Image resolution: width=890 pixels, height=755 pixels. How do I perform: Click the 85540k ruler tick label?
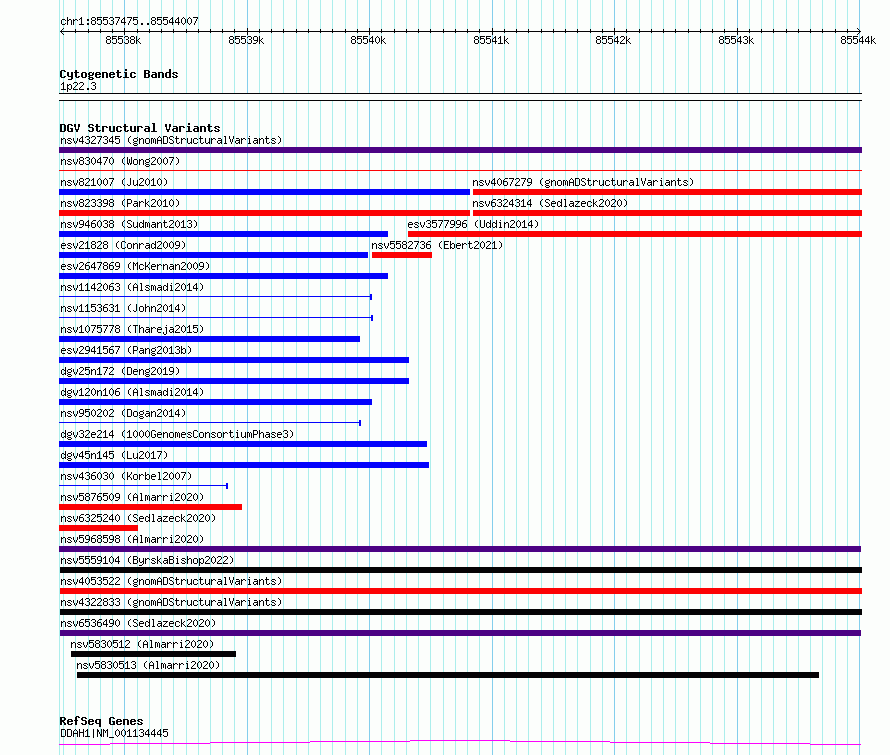(x=368, y=40)
